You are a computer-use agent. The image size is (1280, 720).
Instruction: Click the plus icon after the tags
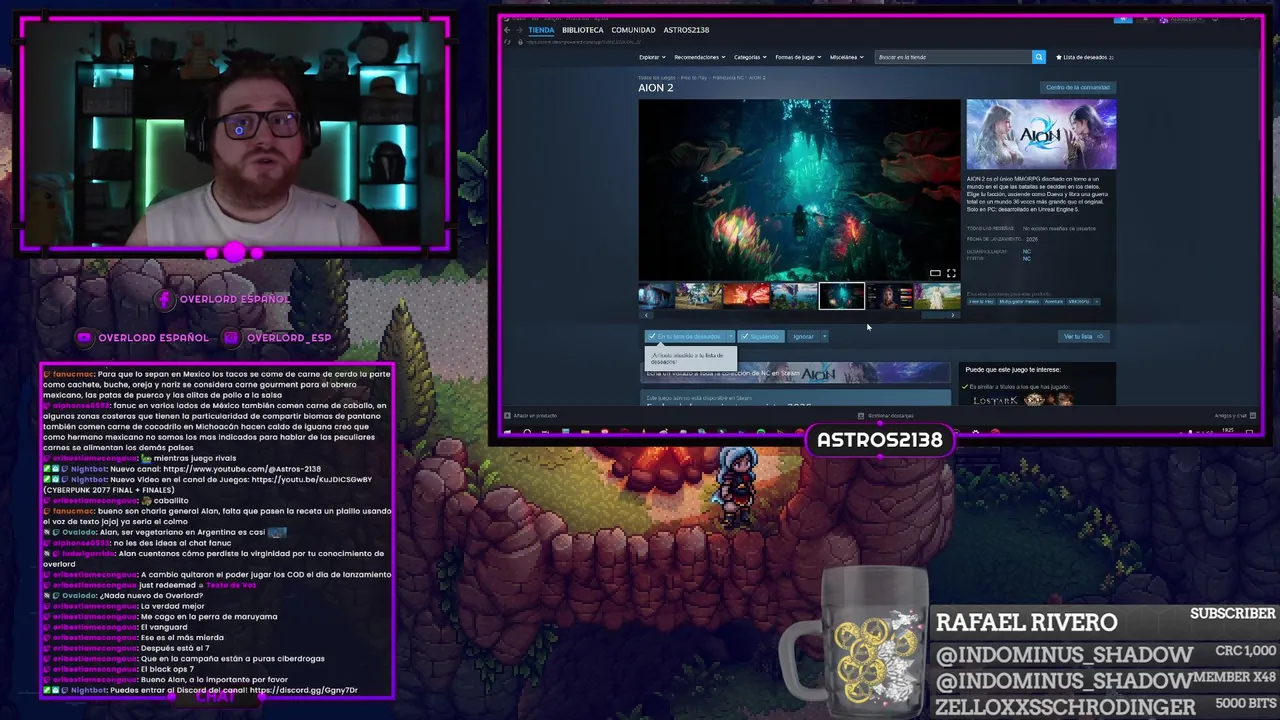[1096, 301]
